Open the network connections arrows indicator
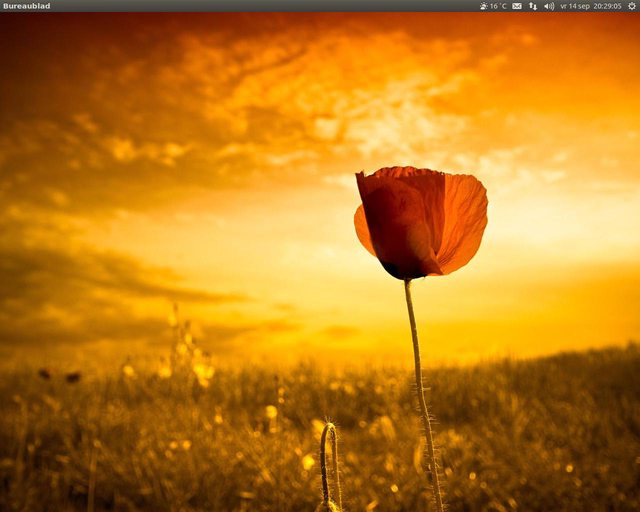The width and height of the screenshot is (640, 512). pyautogui.click(x=533, y=6)
